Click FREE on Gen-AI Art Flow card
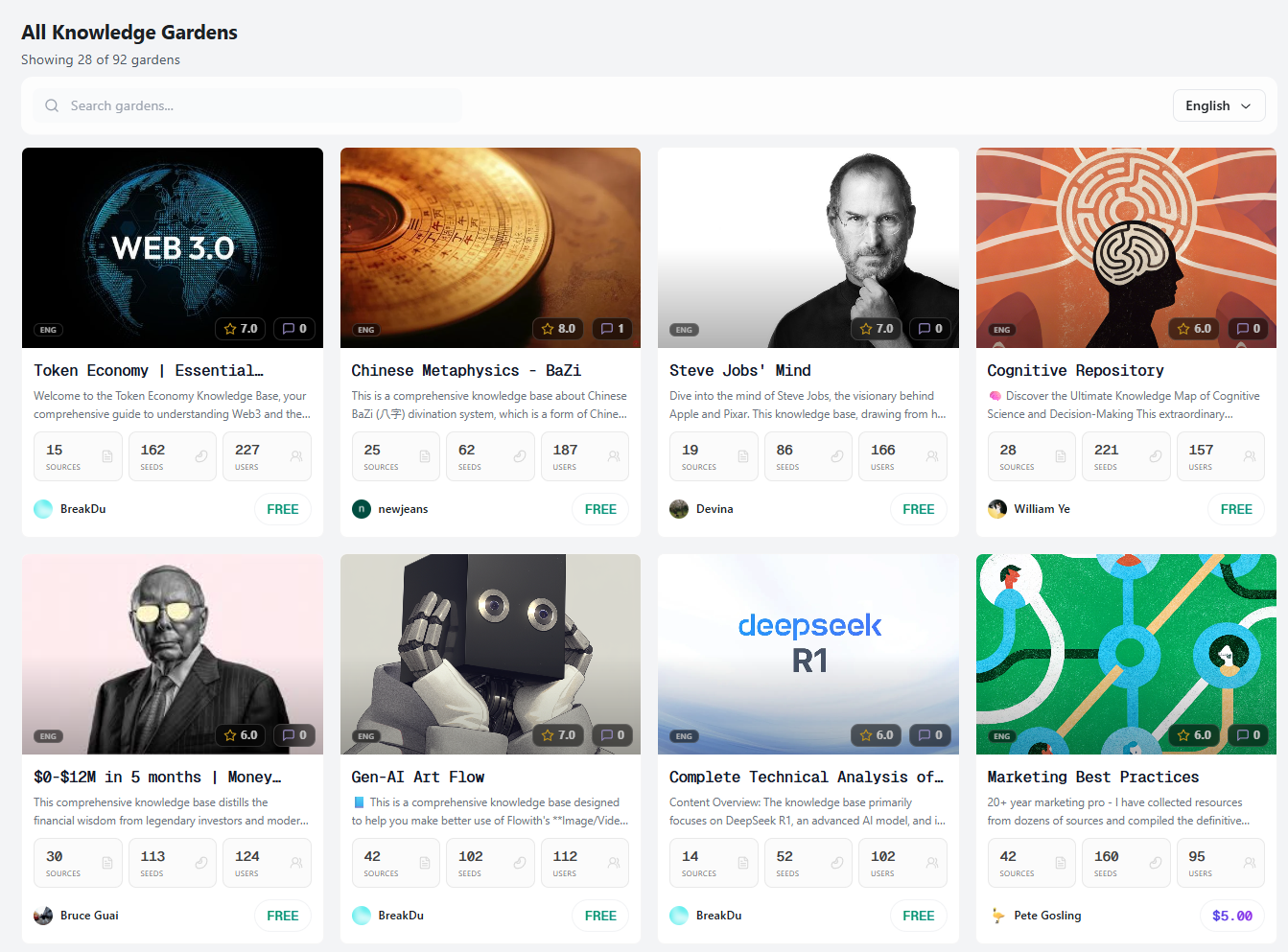 601,916
